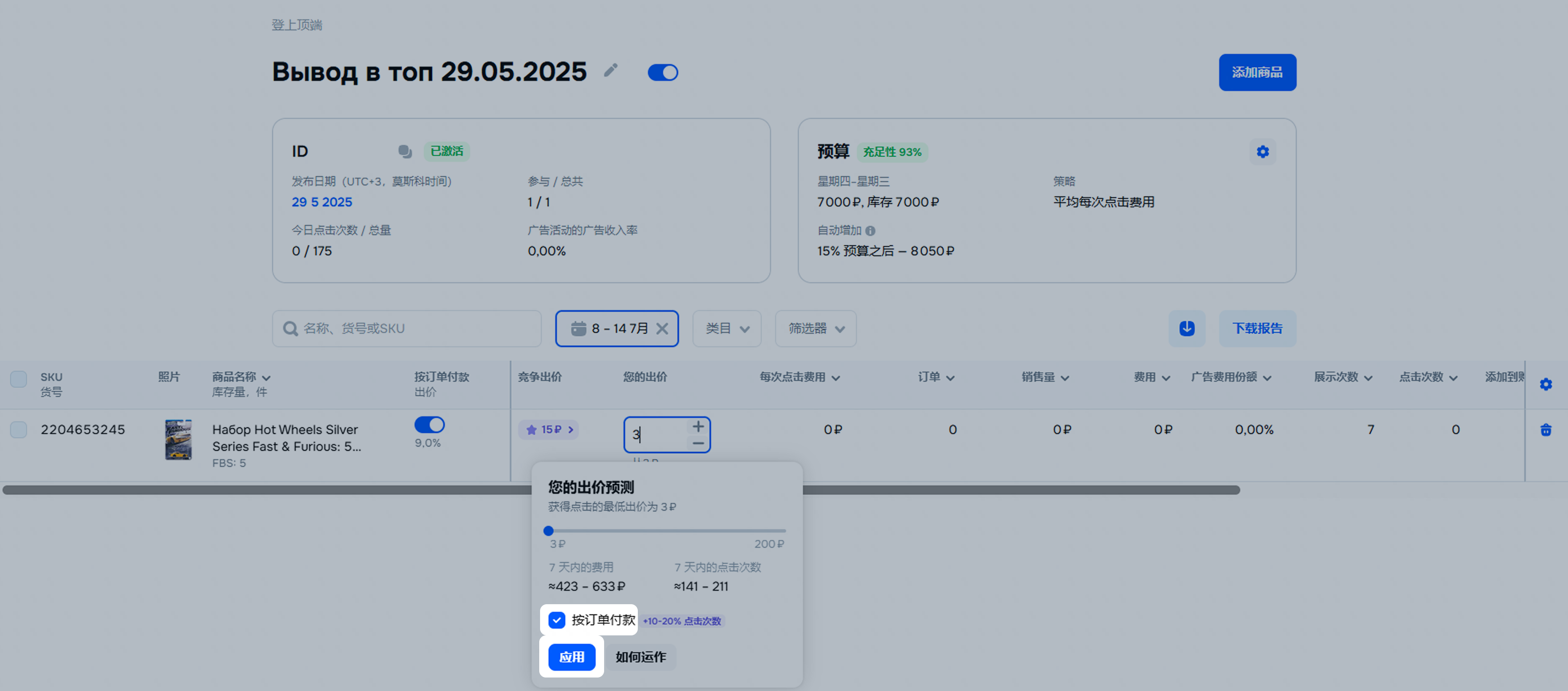Click the 添加商品 add product button
The width and height of the screenshot is (1568, 691).
(1257, 72)
